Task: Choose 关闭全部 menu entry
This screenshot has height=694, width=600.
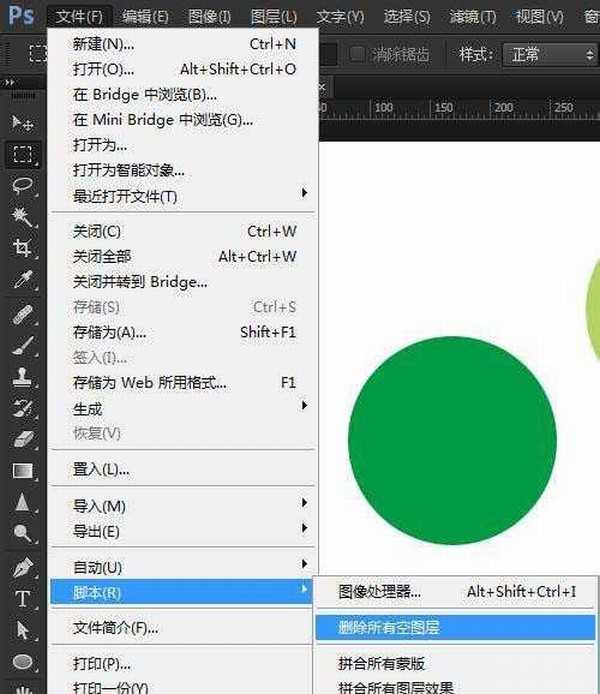Action: 183,256
